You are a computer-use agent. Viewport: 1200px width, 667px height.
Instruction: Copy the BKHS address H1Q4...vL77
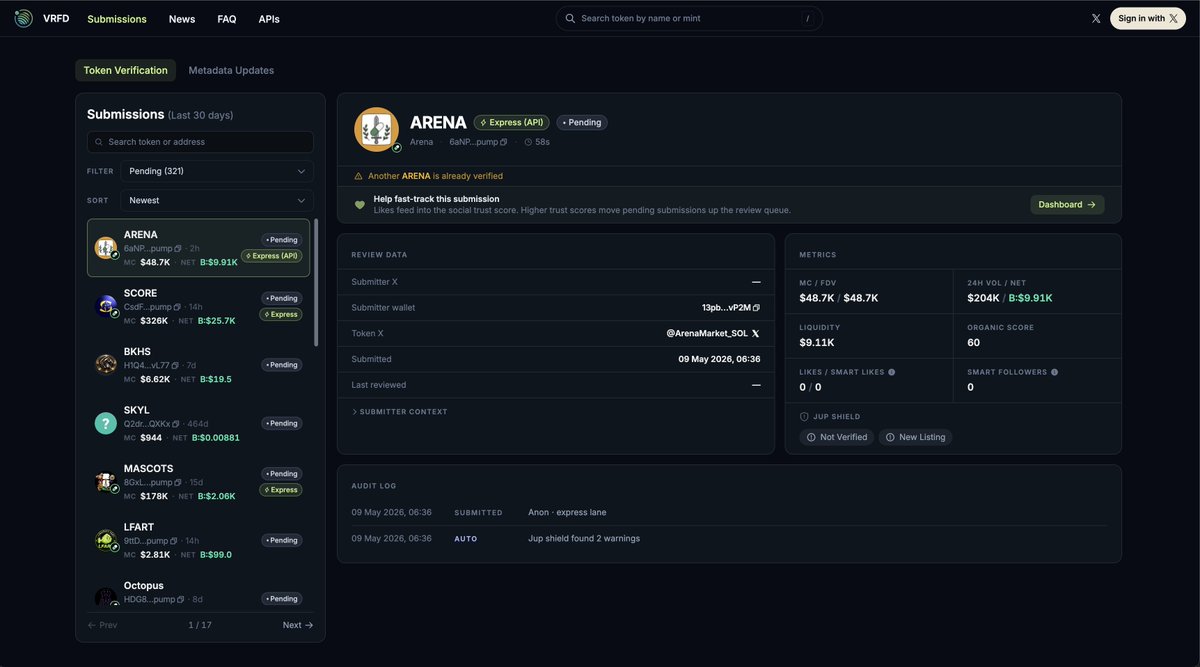click(x=175, y=365)
